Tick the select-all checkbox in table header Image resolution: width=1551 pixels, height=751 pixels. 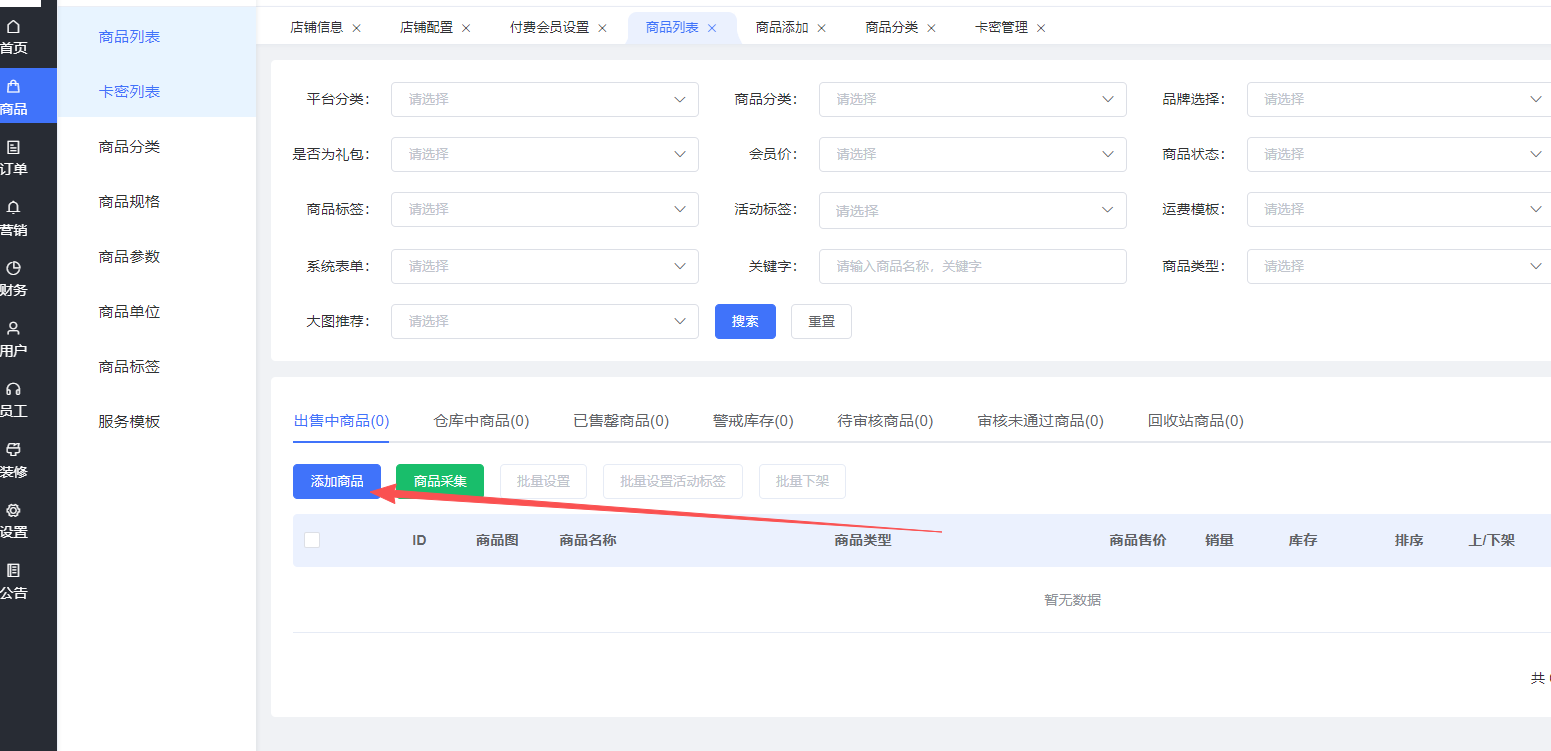click(312, 540)
